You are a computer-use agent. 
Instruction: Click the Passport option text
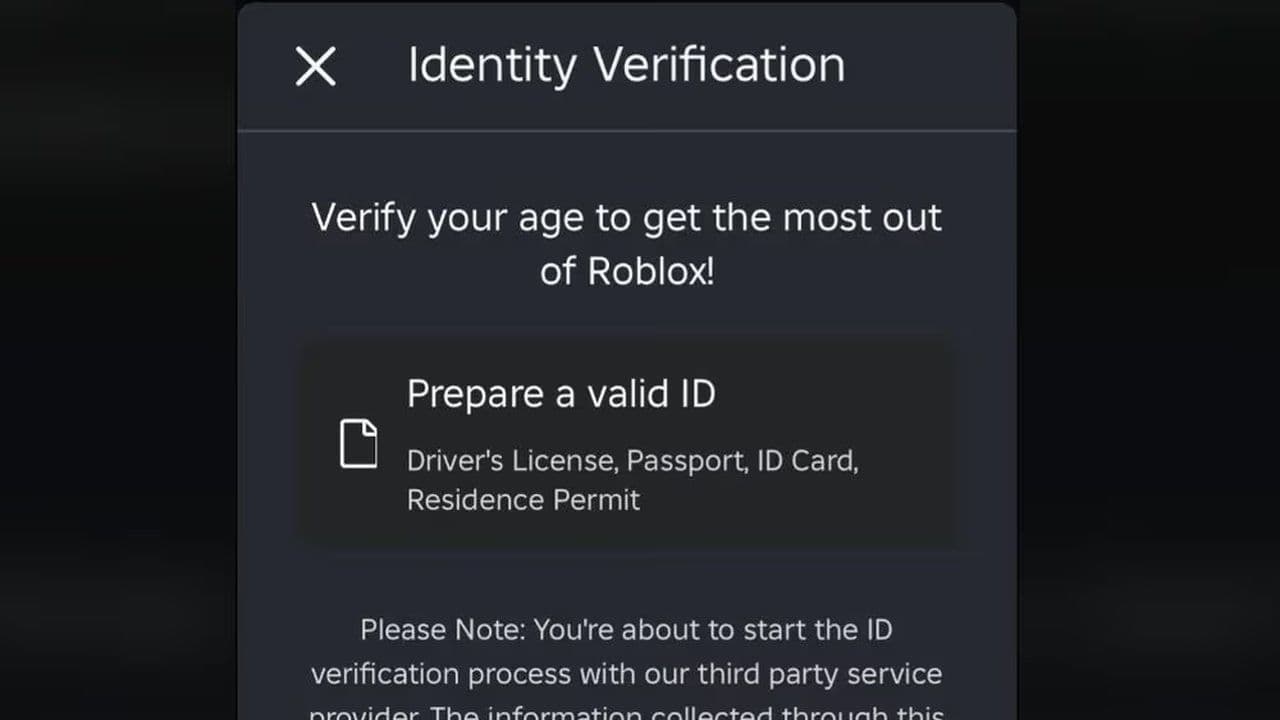click(687, 461)
